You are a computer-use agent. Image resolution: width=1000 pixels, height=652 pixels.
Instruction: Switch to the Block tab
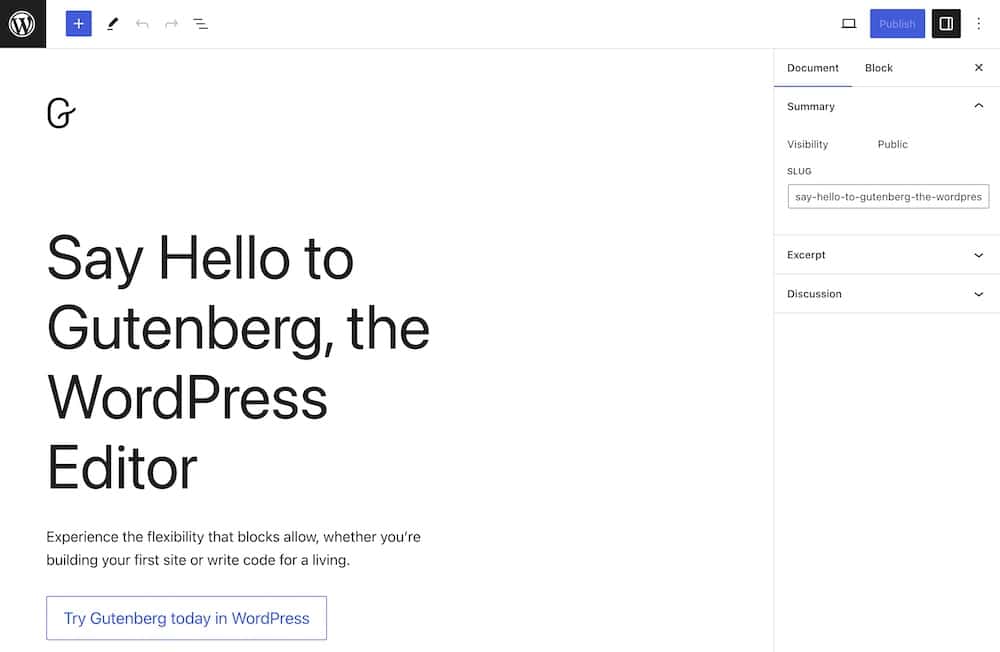point(878,68)
